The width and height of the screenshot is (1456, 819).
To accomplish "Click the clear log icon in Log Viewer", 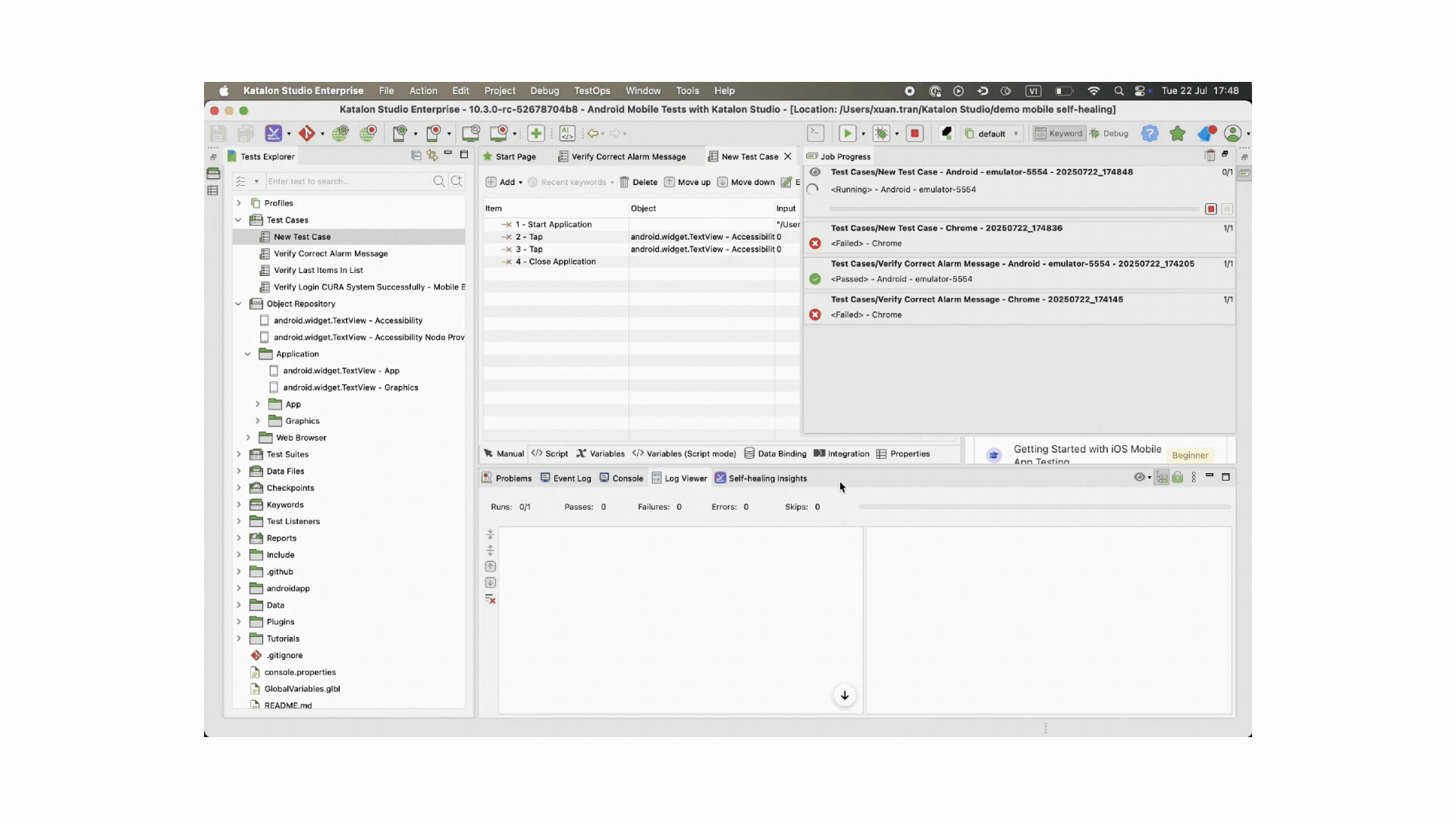I will coord(491,599).
